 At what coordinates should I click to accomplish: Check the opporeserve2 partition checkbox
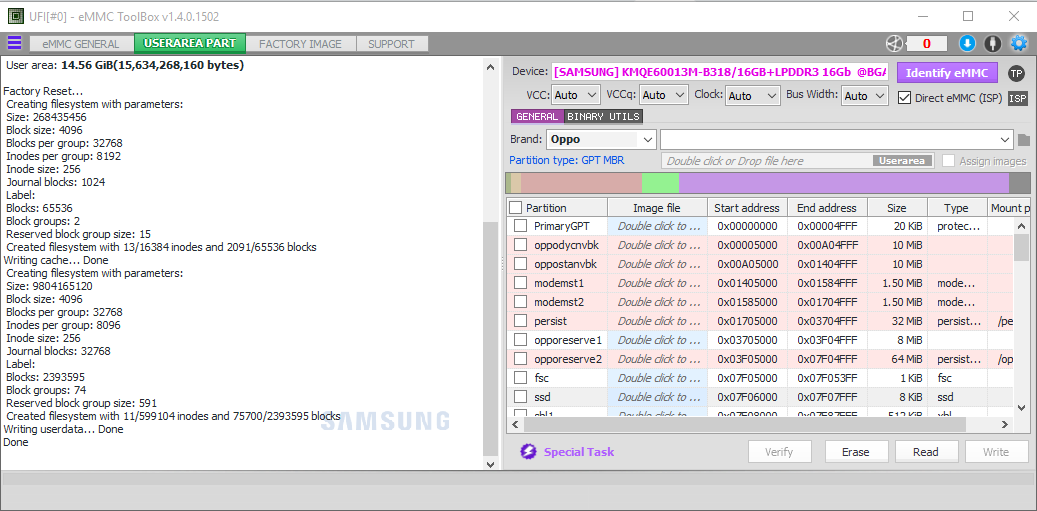[x=520, y=359]
